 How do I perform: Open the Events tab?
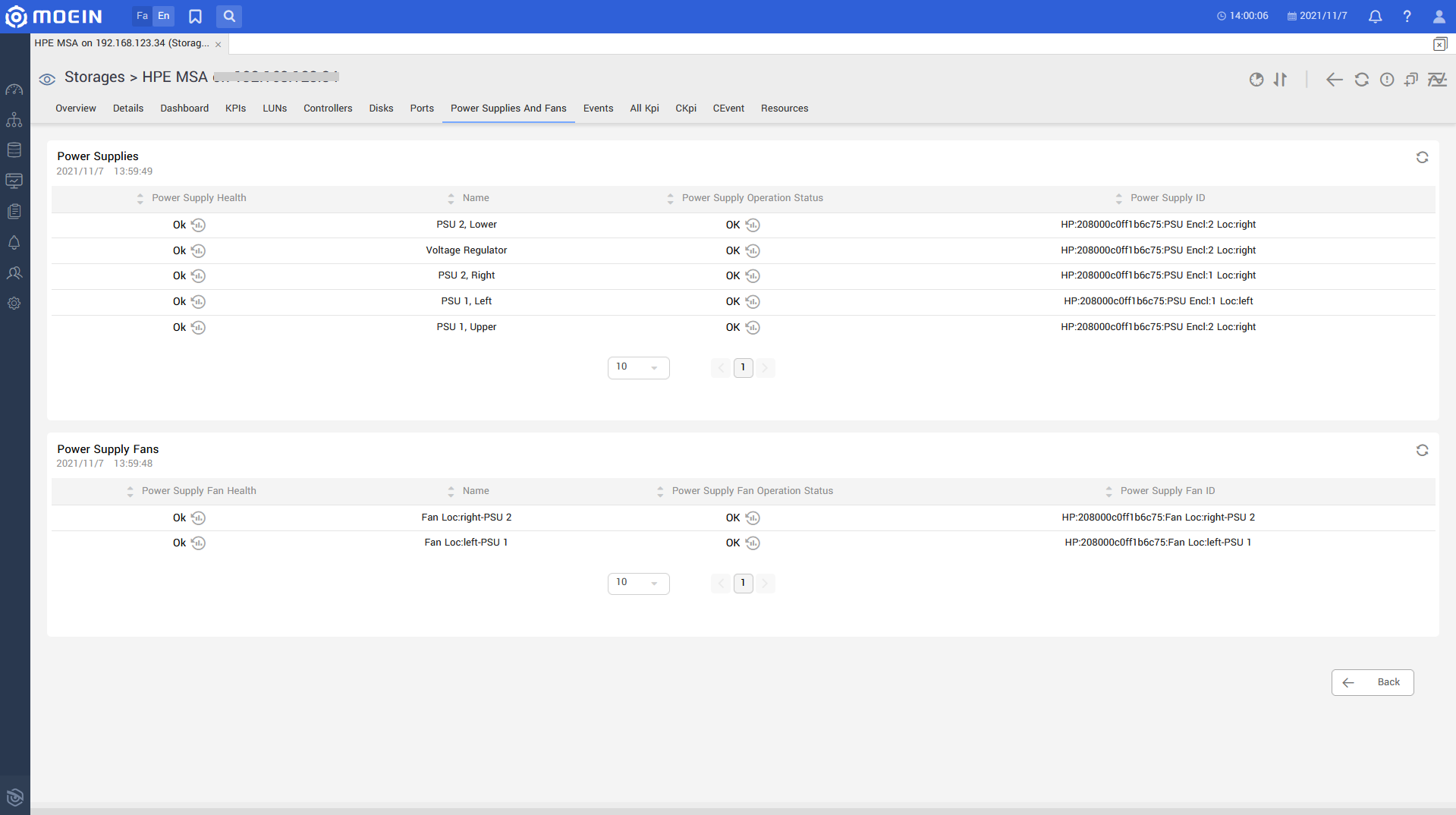point(598,109)
